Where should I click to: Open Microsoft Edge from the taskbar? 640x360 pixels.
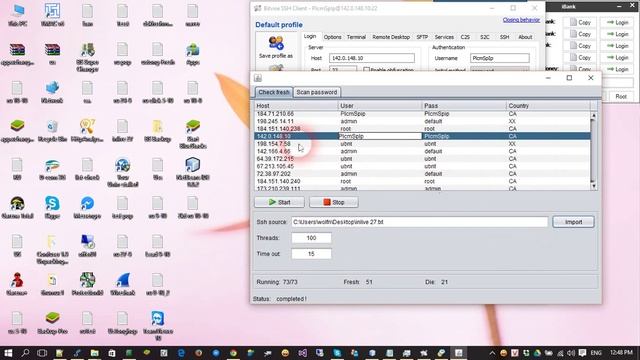tap(181, 353)
